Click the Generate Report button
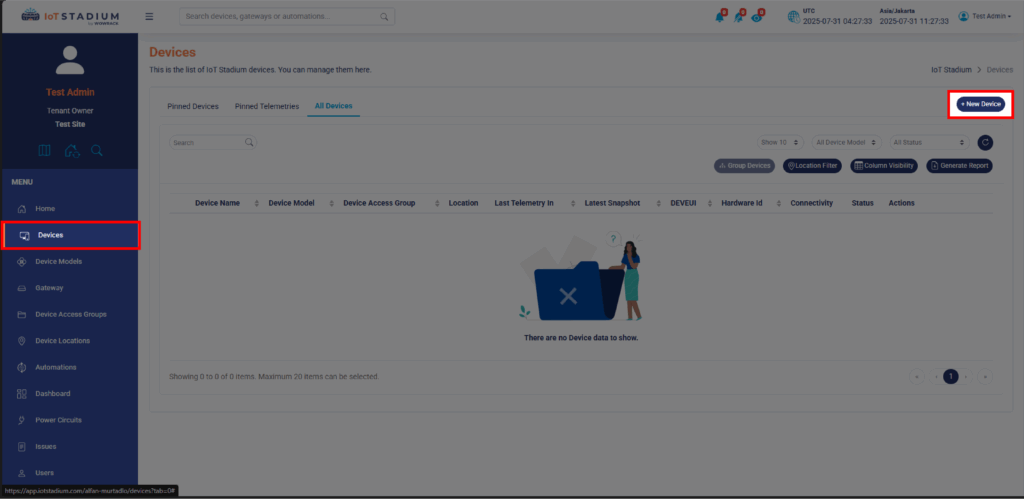This screenshot has height=499, width=1024. point(959,166)
